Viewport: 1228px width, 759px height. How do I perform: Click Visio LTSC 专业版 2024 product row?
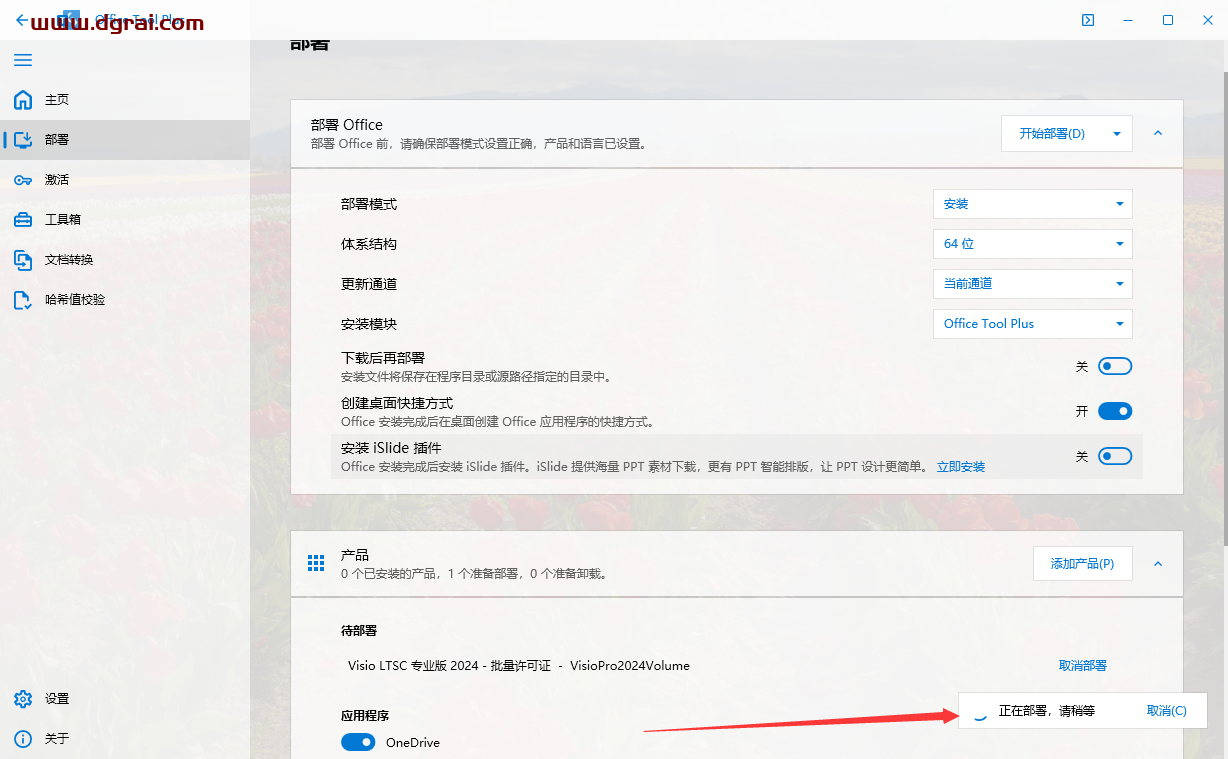[519, 666]
